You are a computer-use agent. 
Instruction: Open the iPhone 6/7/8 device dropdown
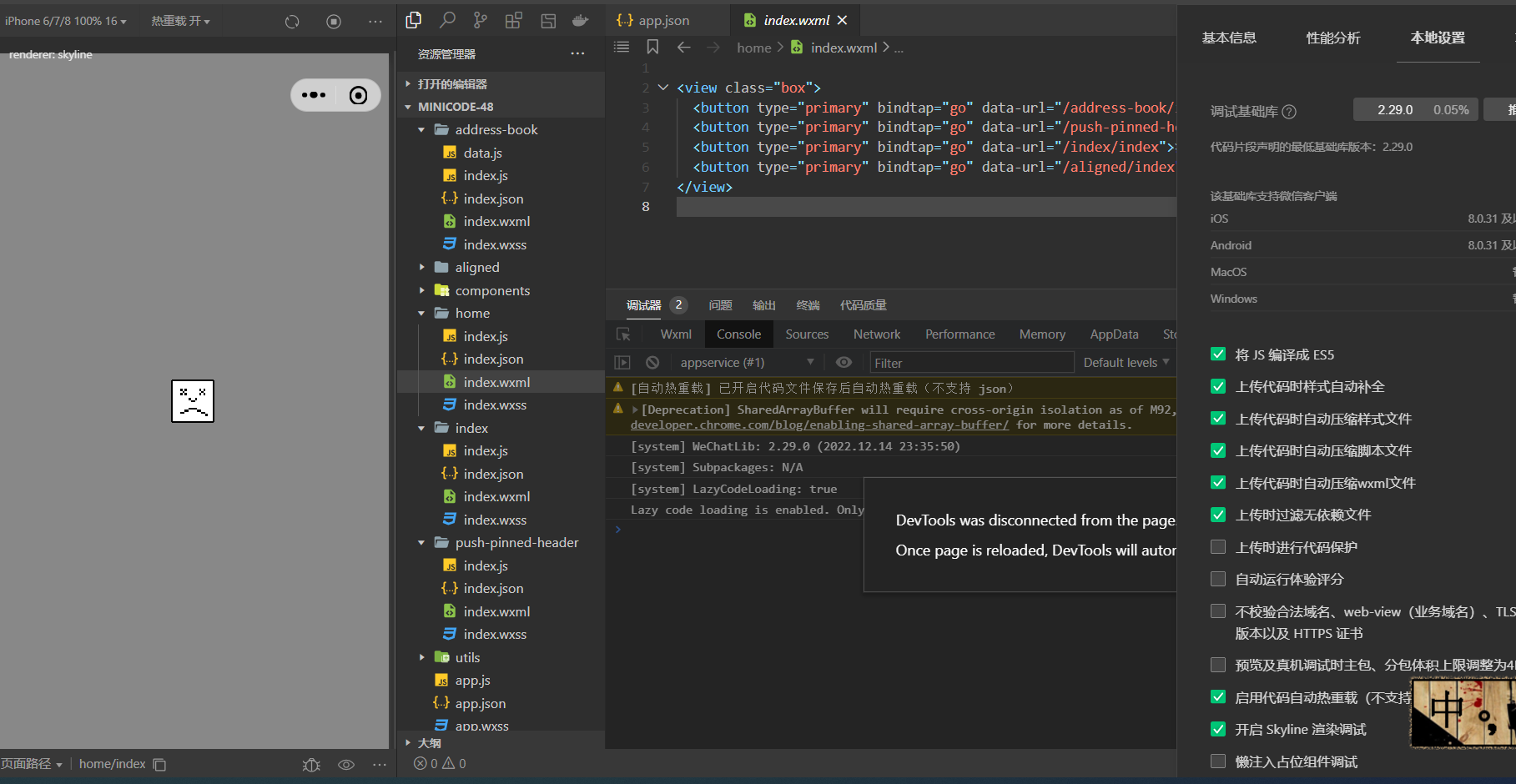tap(66, 21)
